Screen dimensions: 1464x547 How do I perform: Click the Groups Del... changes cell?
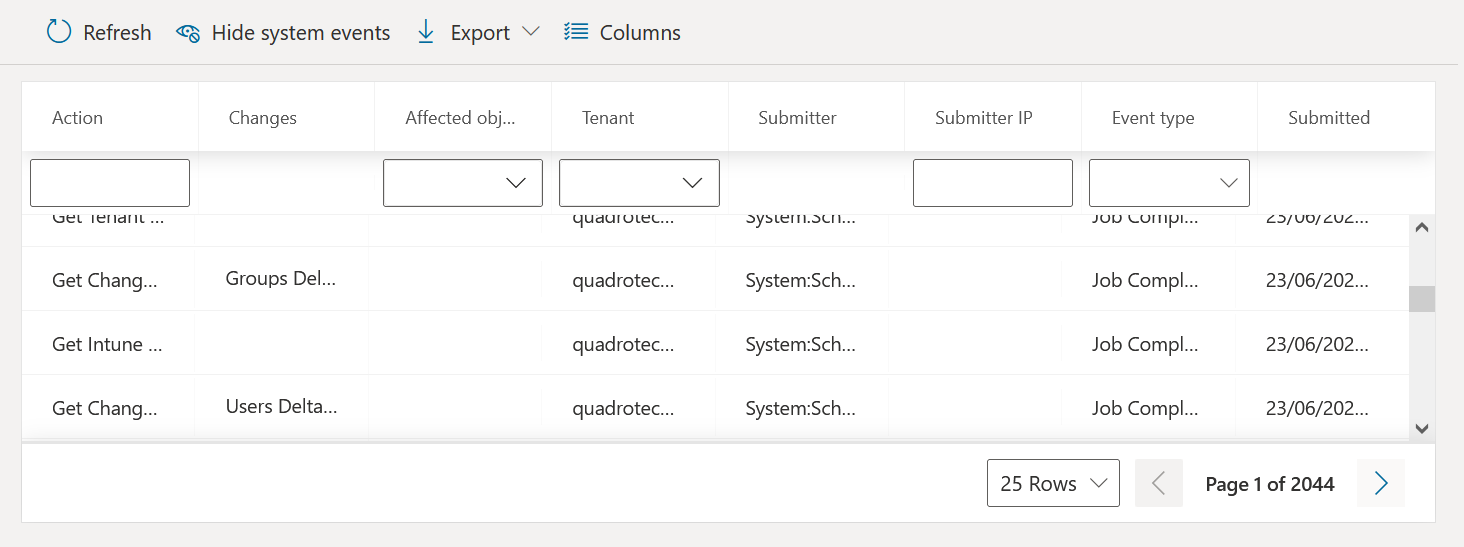(281, 279)
